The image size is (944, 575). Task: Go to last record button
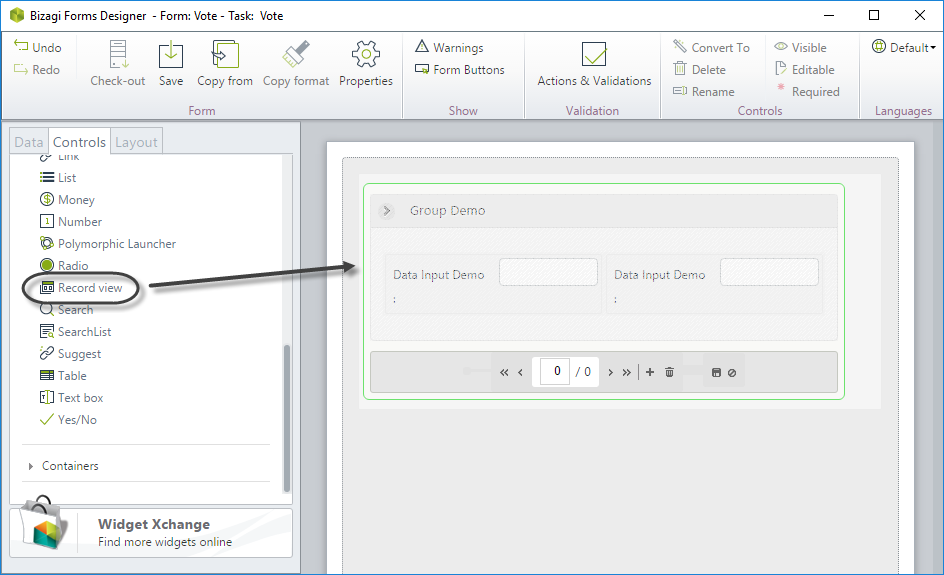click(627, 373)
